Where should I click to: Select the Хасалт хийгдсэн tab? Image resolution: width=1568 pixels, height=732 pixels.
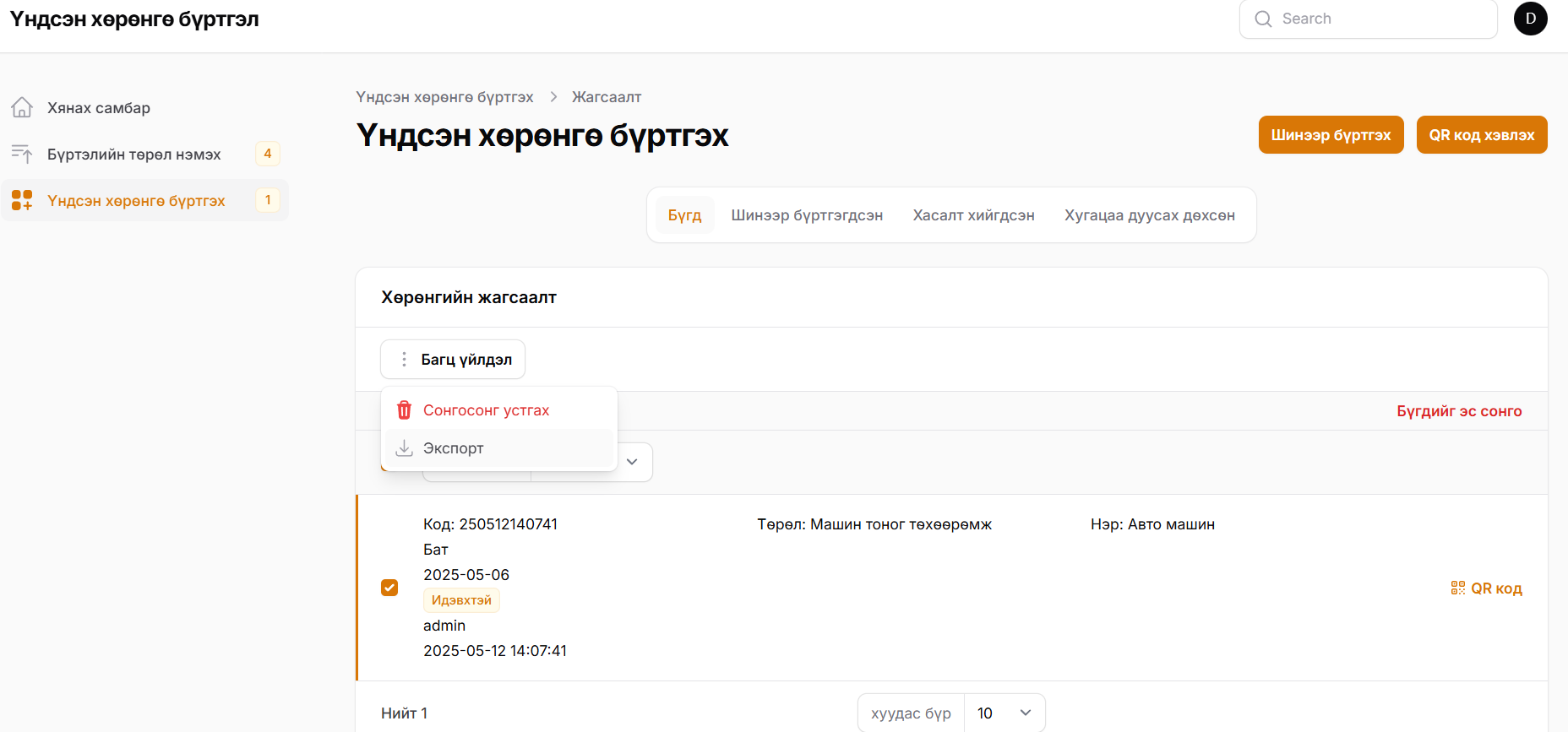[x=973, y=215]
